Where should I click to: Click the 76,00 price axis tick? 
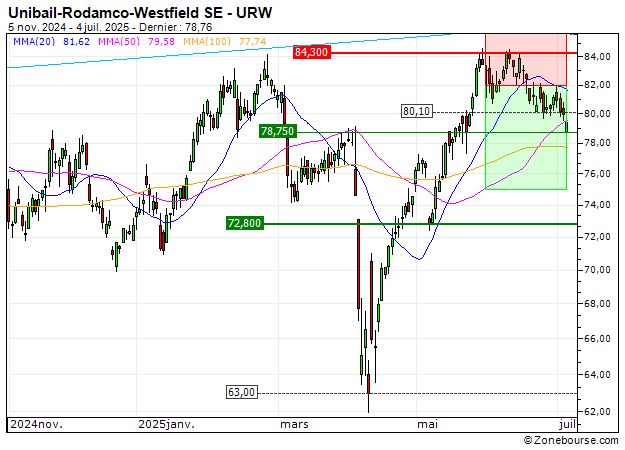tap(597, 173)
